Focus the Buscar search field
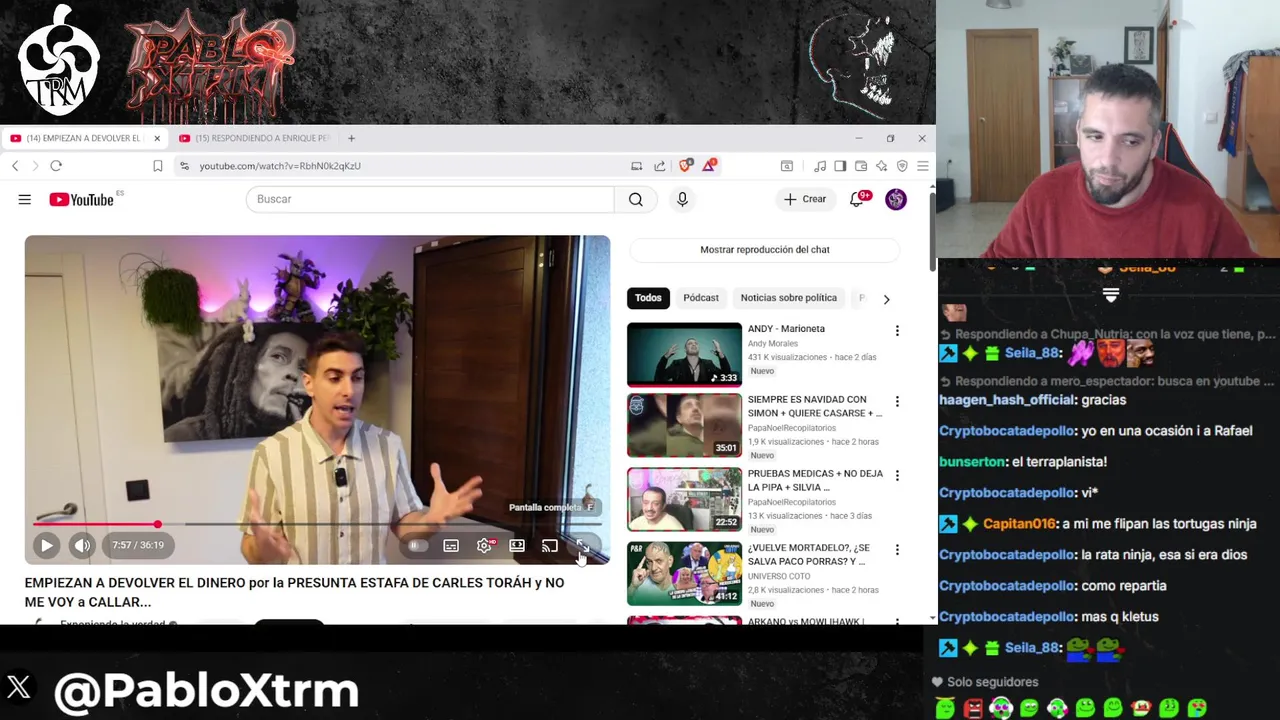This screenshot has height=720, width=1280. point(430,199)
